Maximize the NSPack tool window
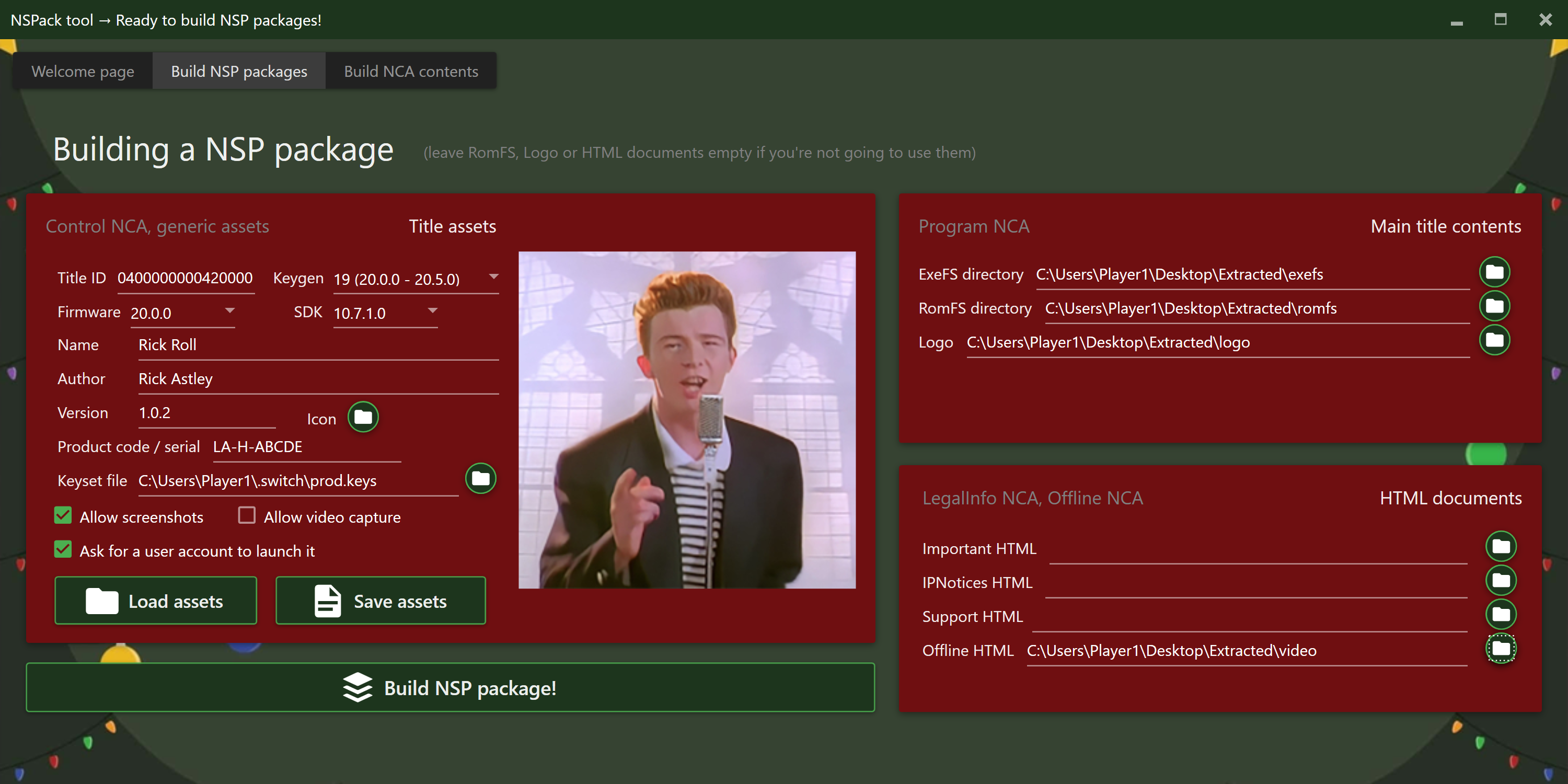 point(1501,20)
